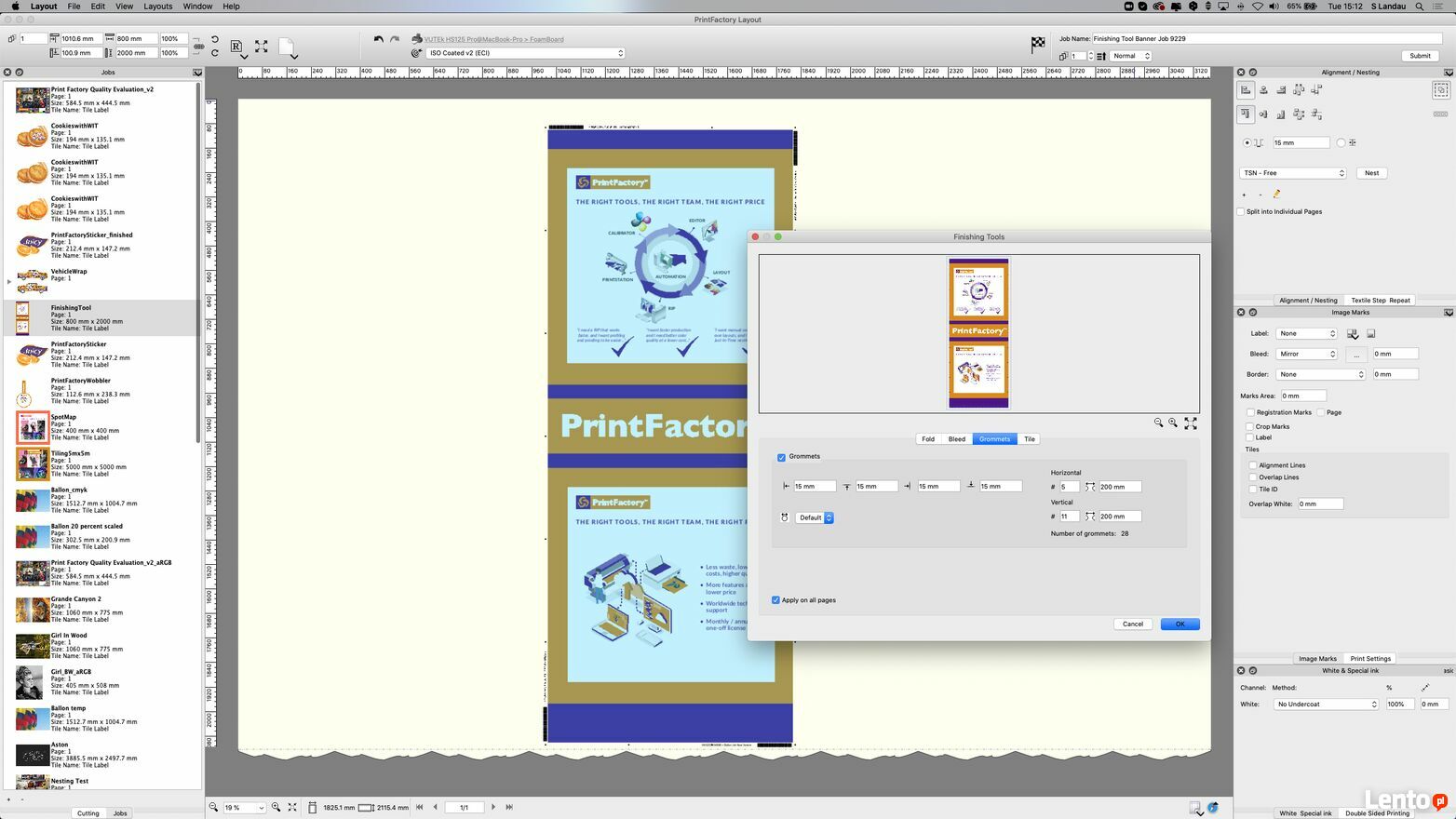
Task: Click zoom in magnifier in Finishing Tools preview
Action: 1173,423
